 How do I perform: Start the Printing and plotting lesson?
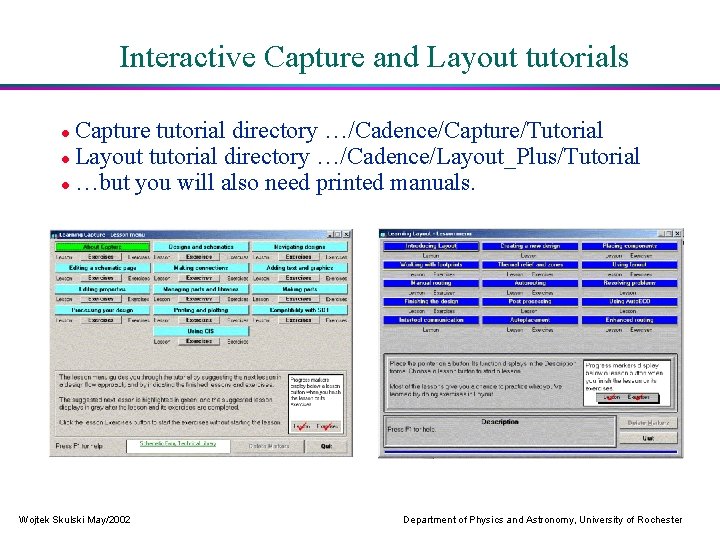[201, 310]
